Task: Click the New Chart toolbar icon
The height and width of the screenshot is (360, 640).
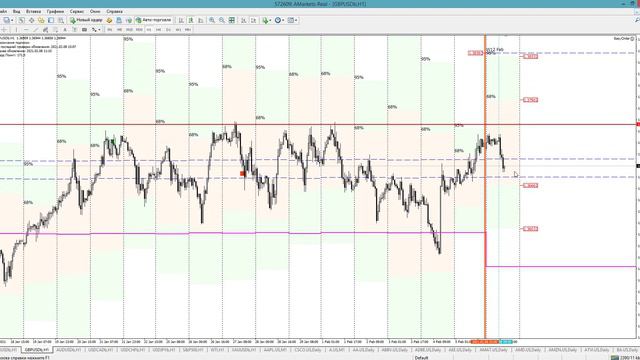Action: pyautogui.click(x=7, y=20)
